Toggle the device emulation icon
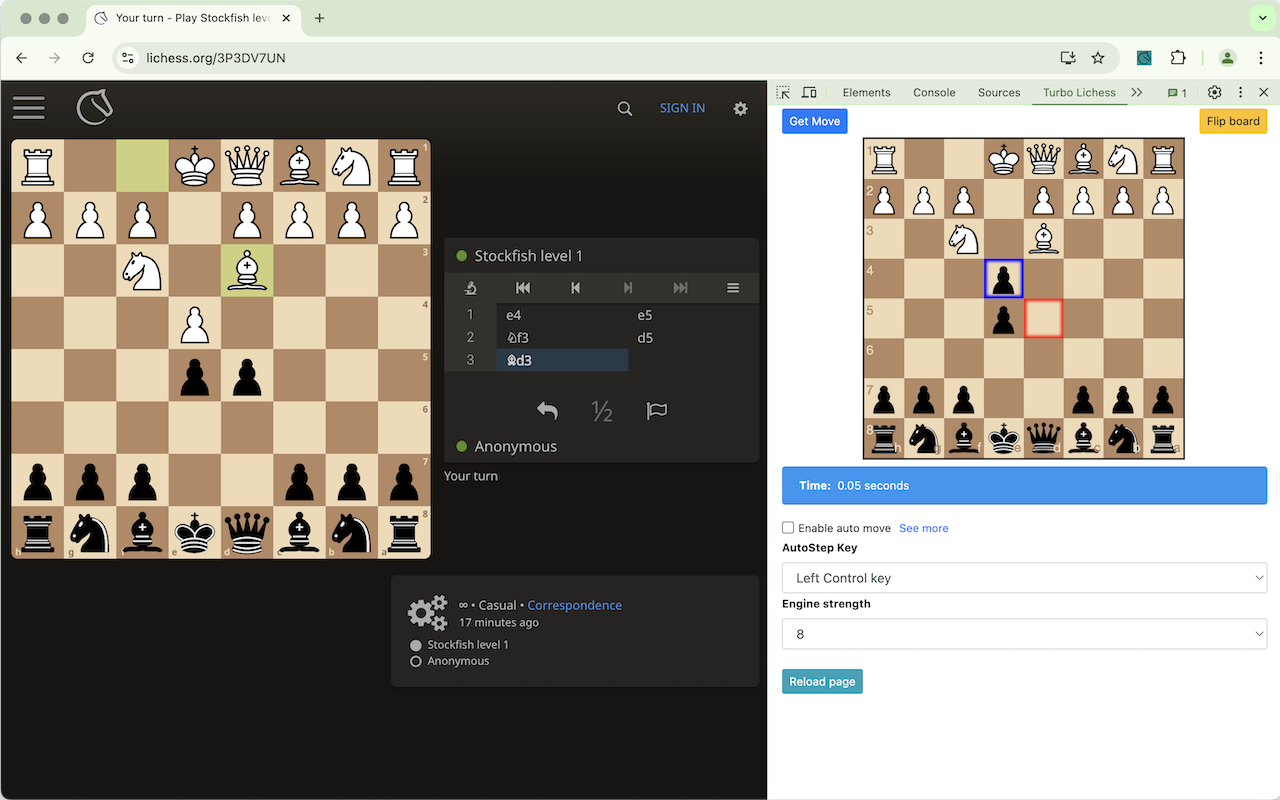The image size is (1280, 800). [x=809, y=91]
